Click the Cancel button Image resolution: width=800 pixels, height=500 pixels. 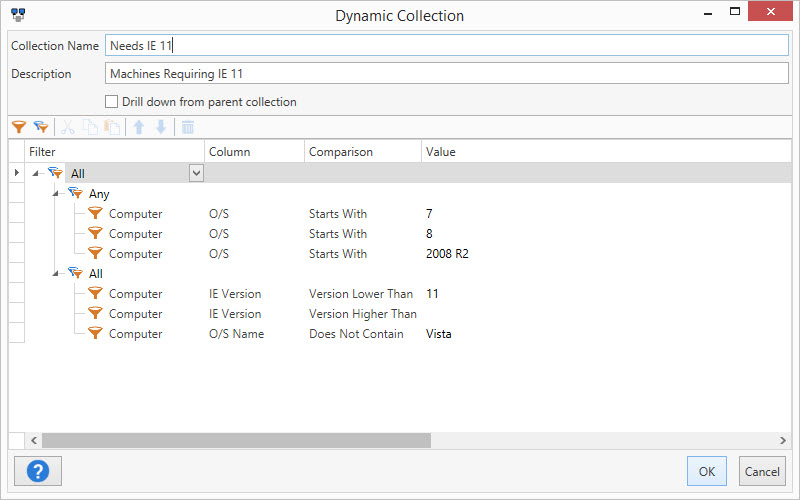[762, 471]
